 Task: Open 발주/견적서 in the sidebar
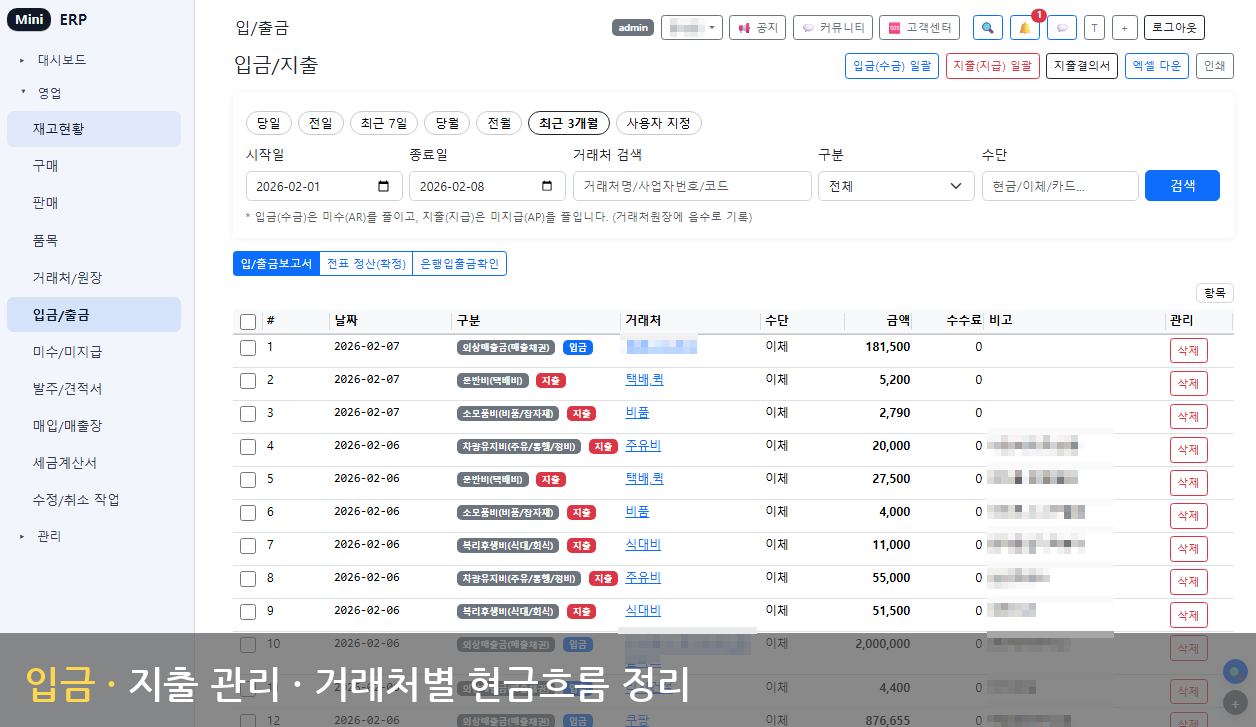point(94,389)
